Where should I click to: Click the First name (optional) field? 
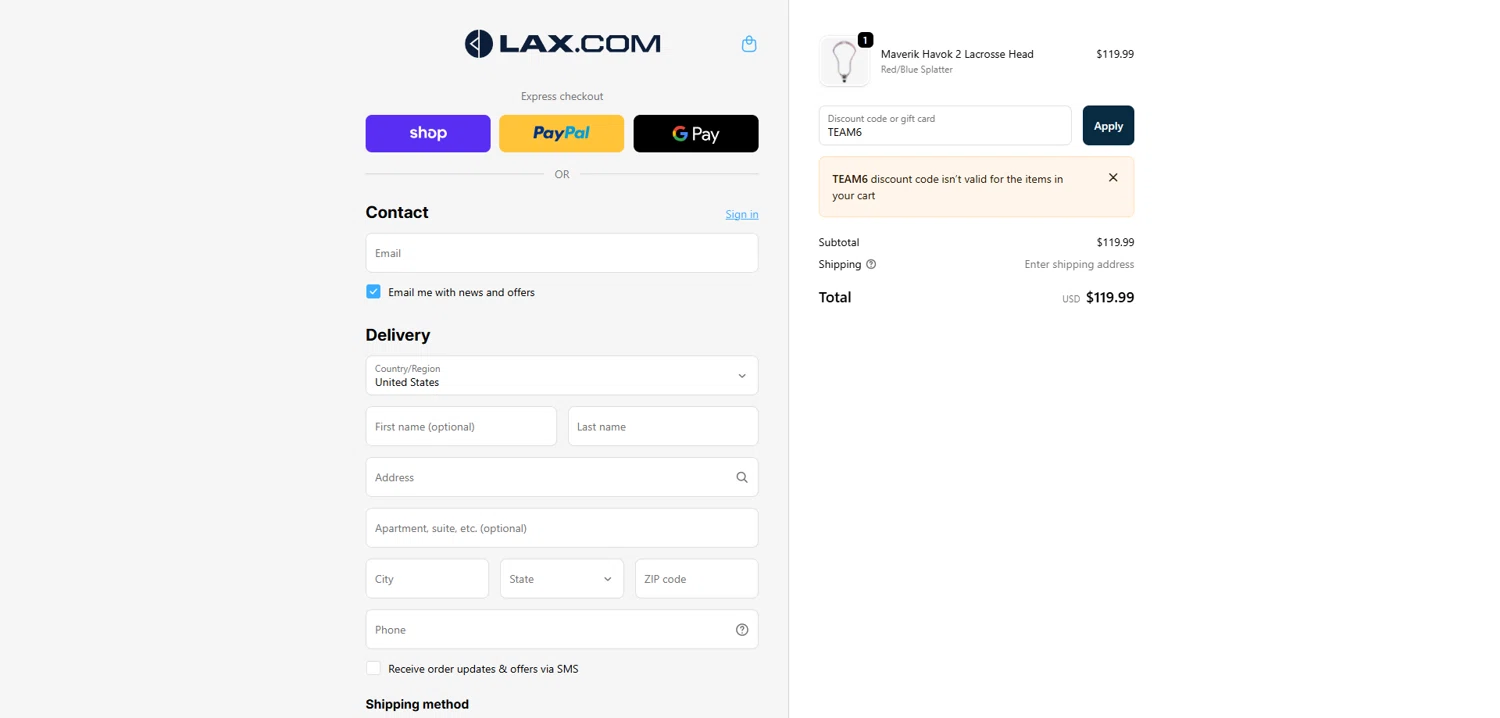pos(461,426)
